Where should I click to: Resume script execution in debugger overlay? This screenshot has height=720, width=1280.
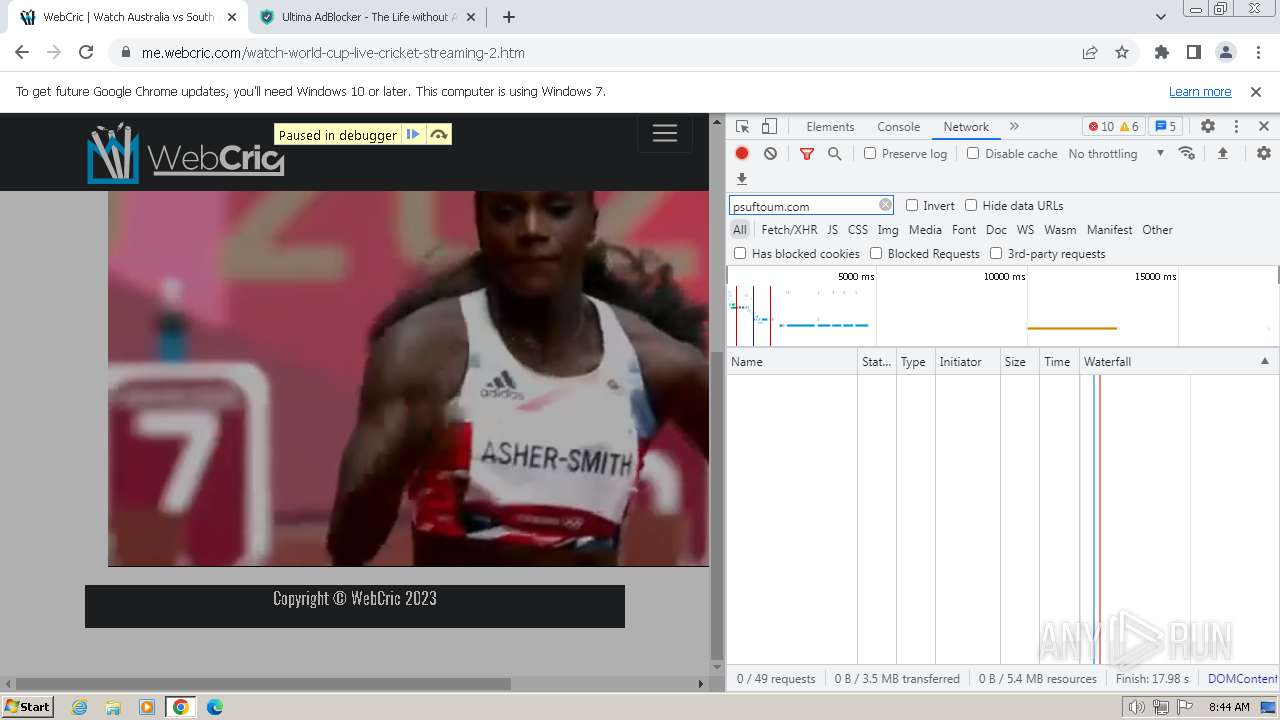(x=413, y=135)
